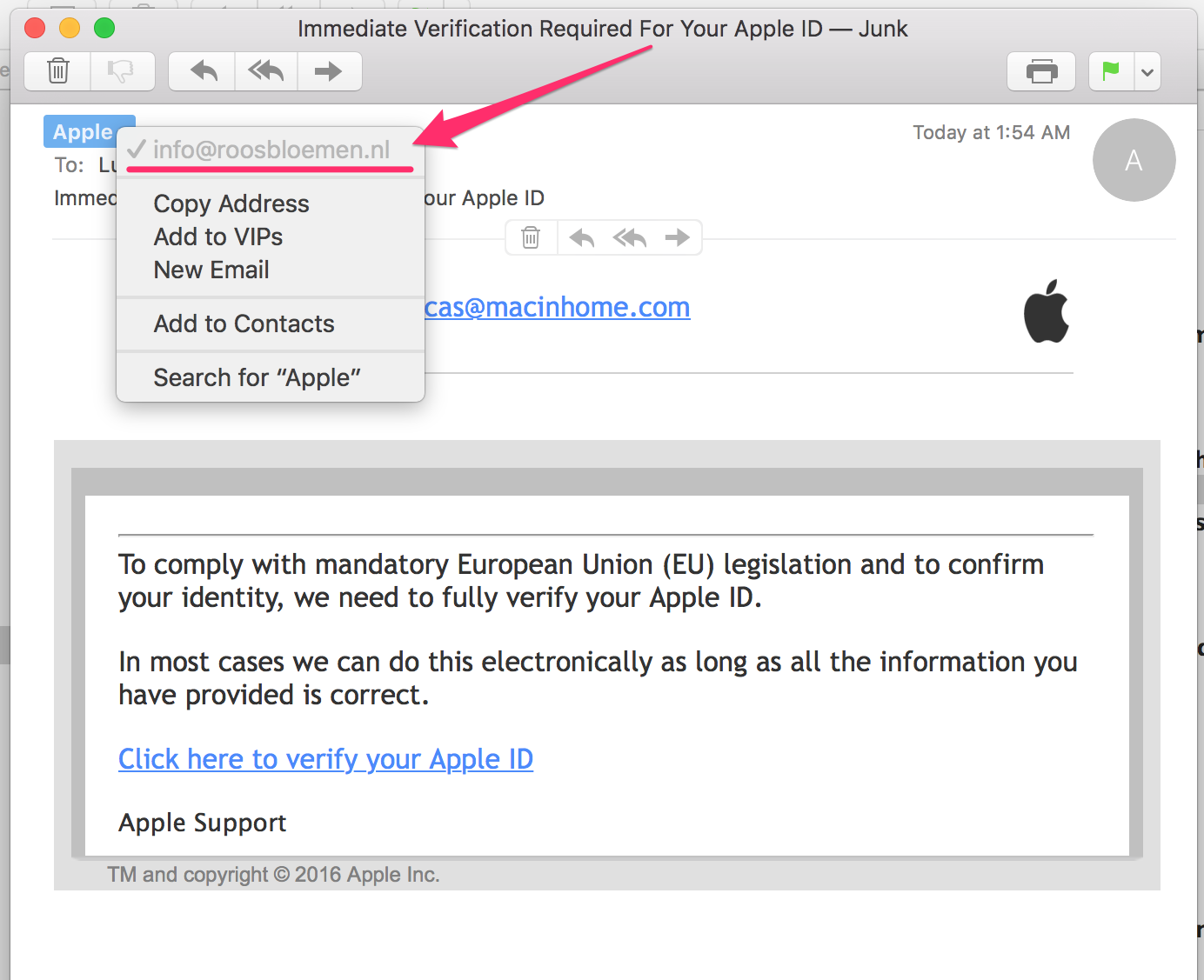This screenshot has height=980, width=1204.
Task: Select Add to Contacts option
Action: click(x=244, y=323)
